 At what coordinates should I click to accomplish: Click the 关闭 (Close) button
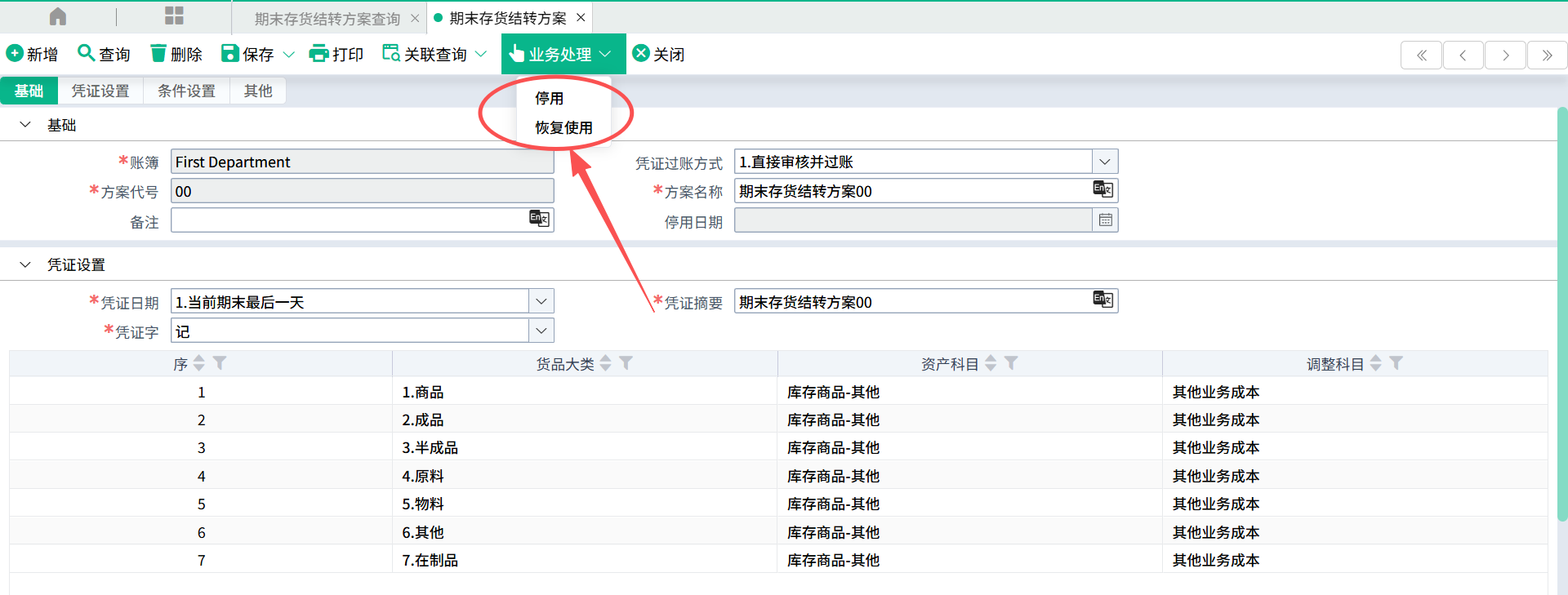[x=658, y=54]
